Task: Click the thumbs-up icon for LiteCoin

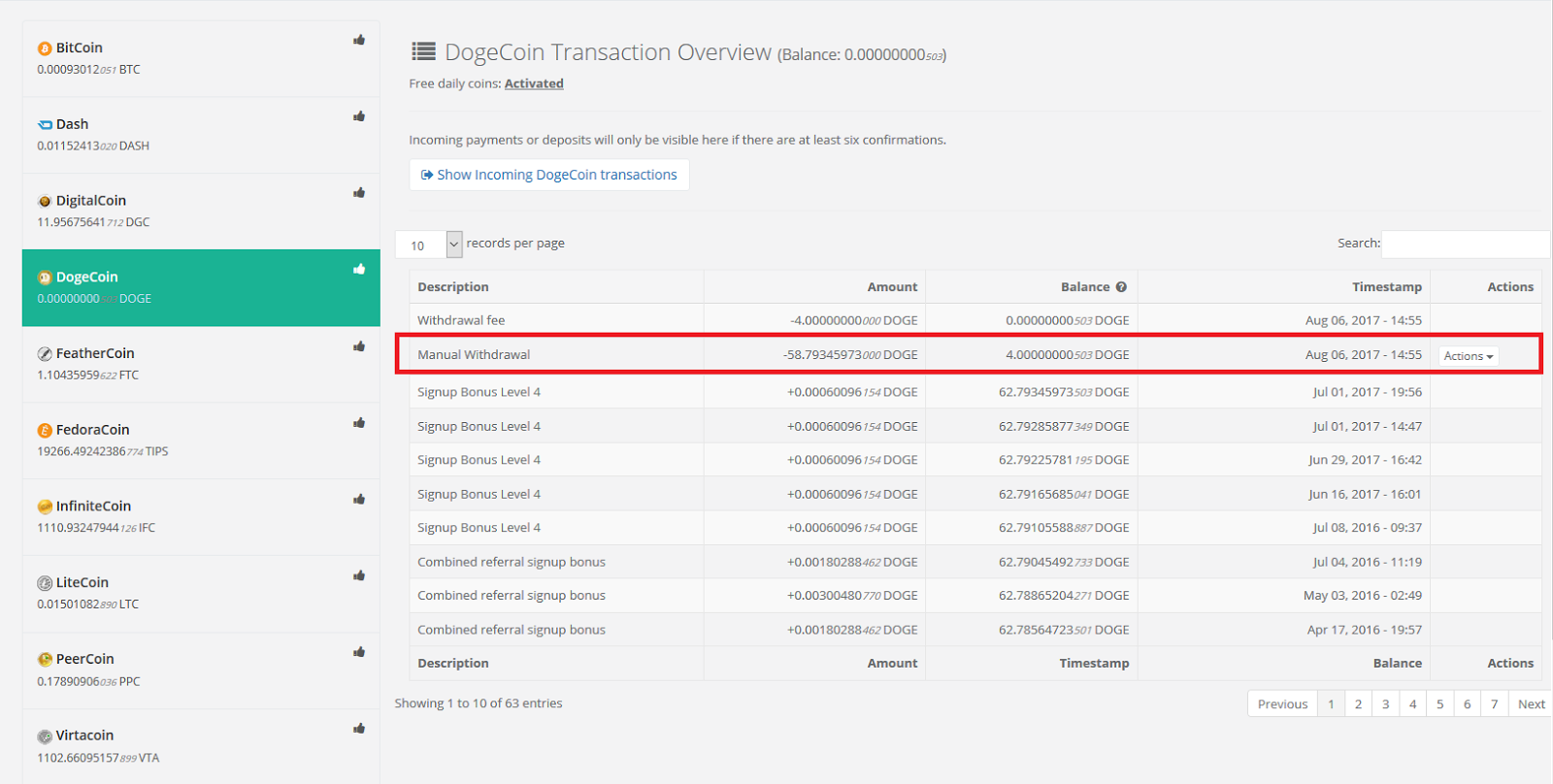Action: click(x=359, y=576)
